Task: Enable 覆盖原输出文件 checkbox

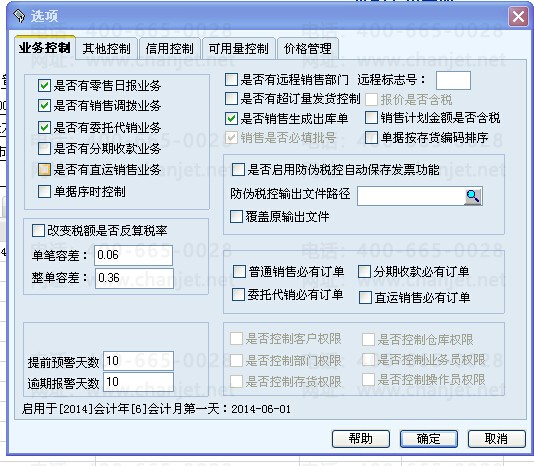Action: pos(236,217)
